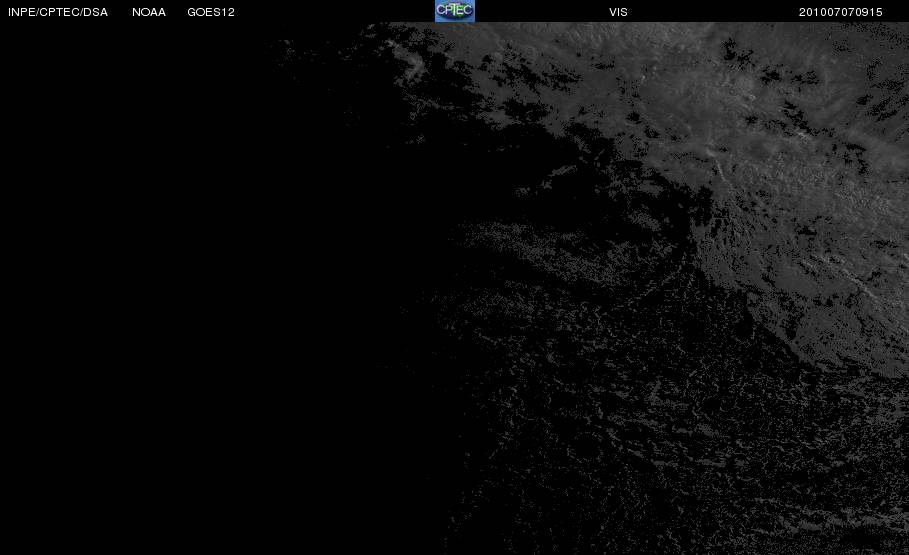The image size is (909, 555).
Task: Select the VIS channel label
Action: point(618,12)
